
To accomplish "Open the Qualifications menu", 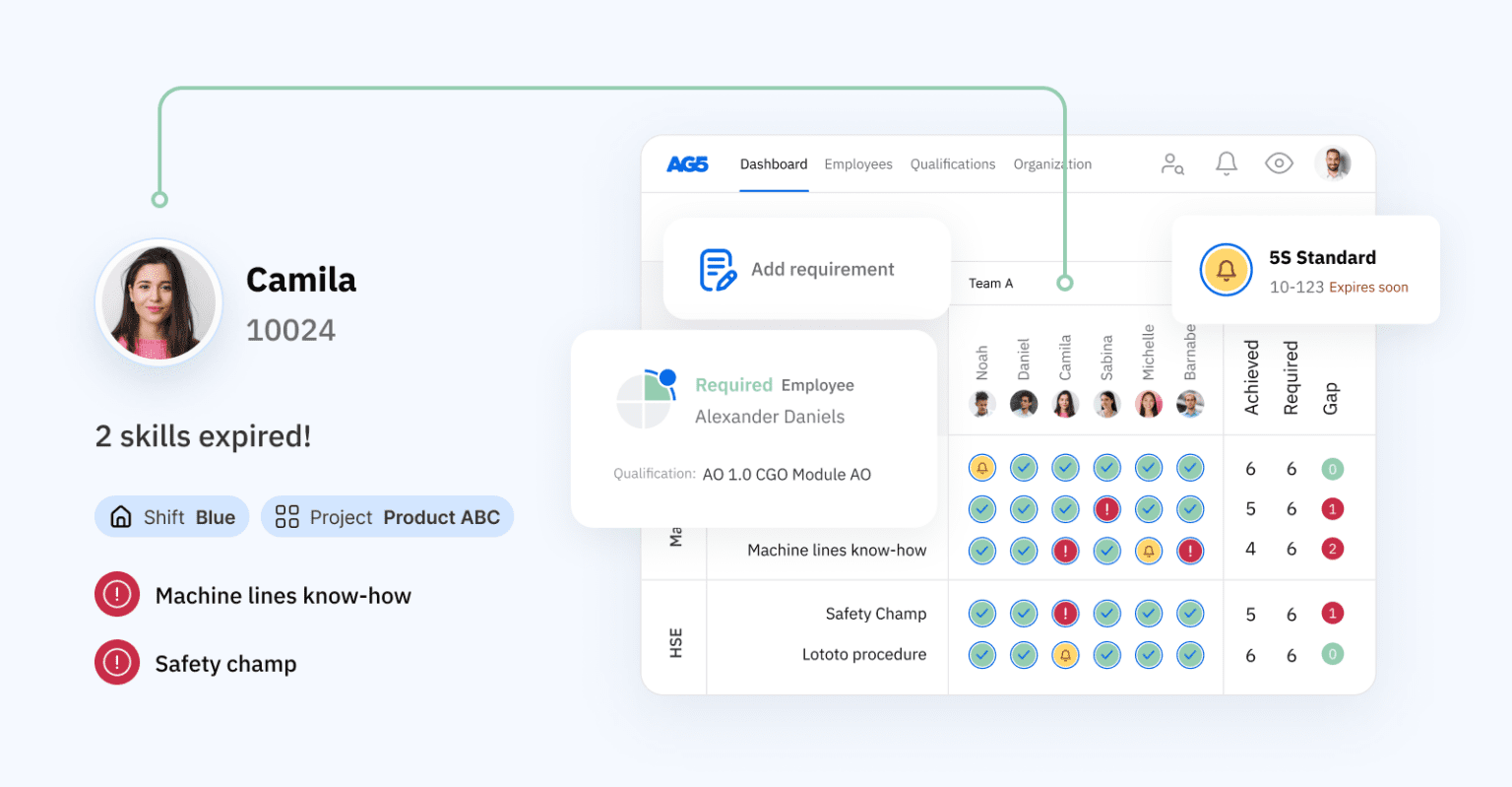I will tap(952, 164).
